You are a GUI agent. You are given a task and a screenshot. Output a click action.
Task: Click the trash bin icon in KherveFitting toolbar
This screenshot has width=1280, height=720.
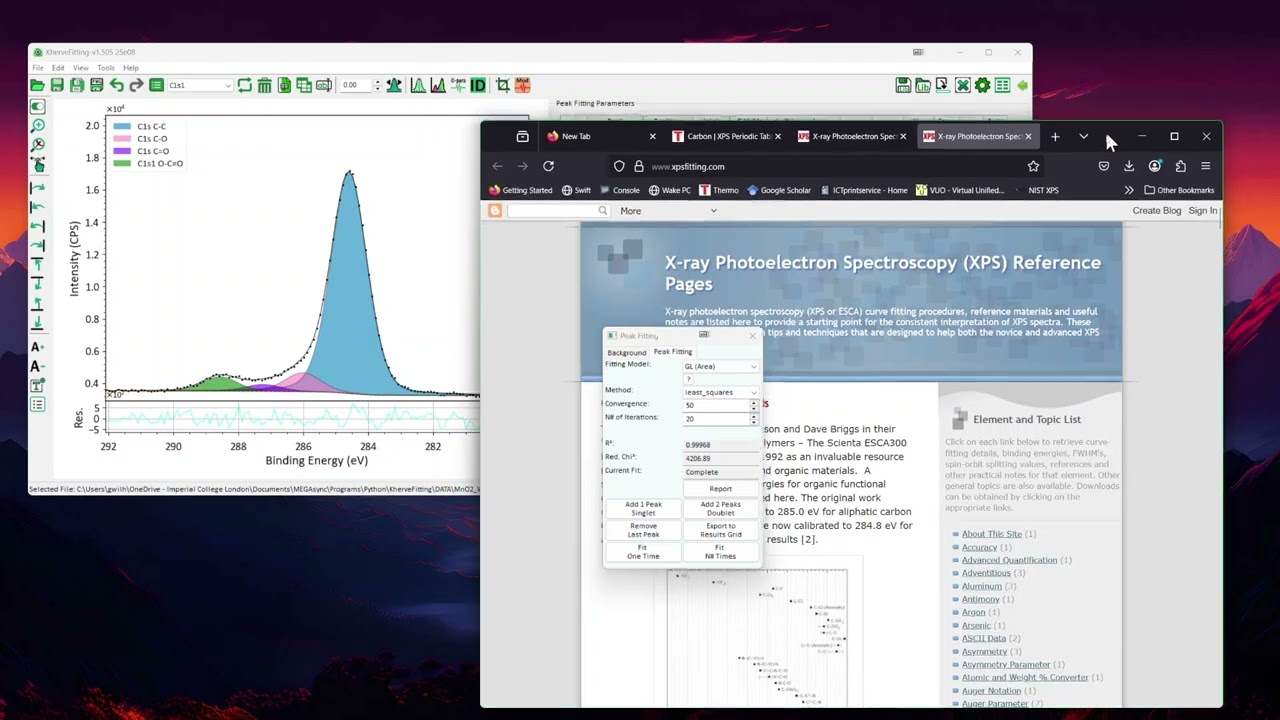click(264, 86)
